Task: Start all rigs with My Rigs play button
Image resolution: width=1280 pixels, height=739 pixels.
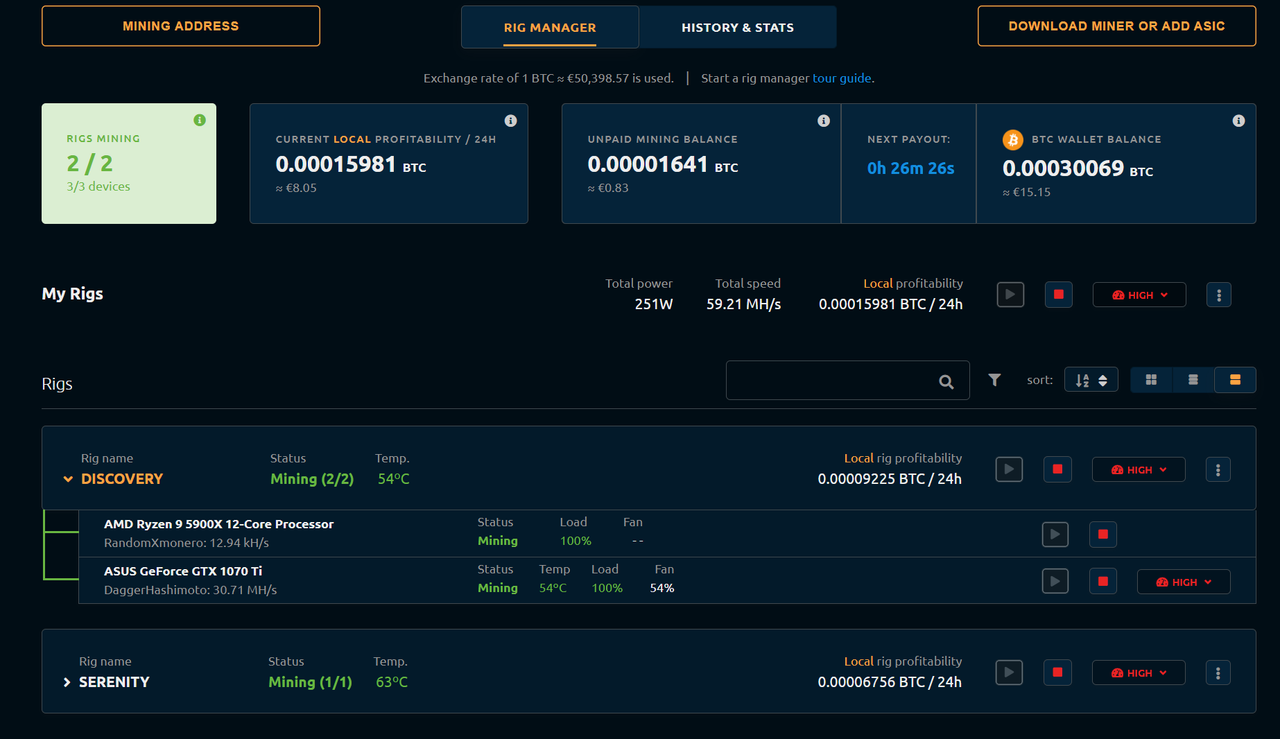Action: point(1010,295)
